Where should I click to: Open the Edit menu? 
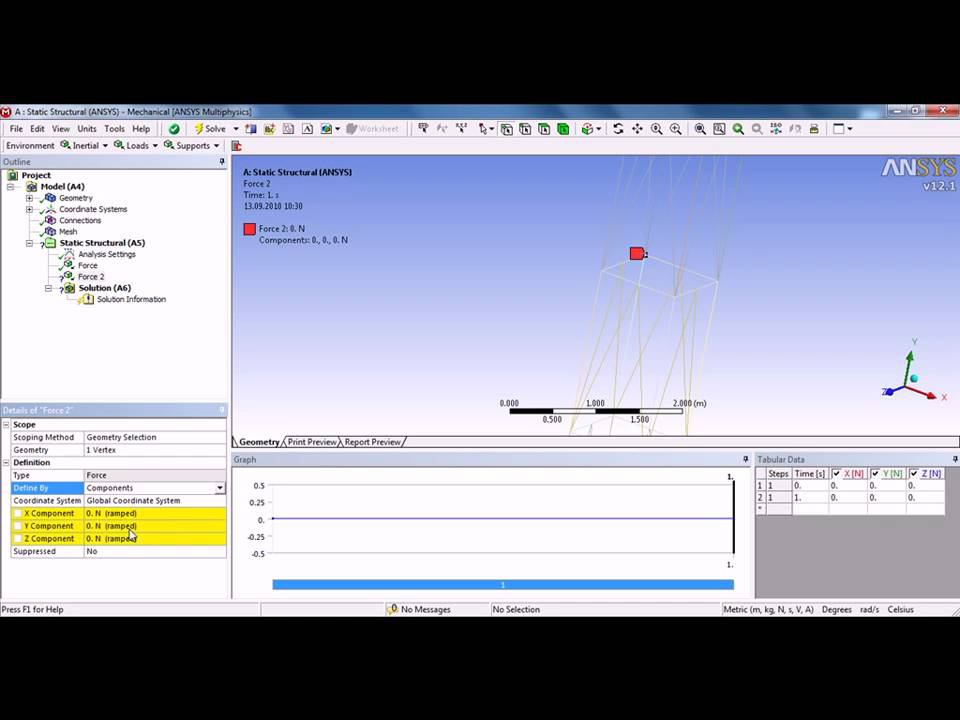coord(37,129)
